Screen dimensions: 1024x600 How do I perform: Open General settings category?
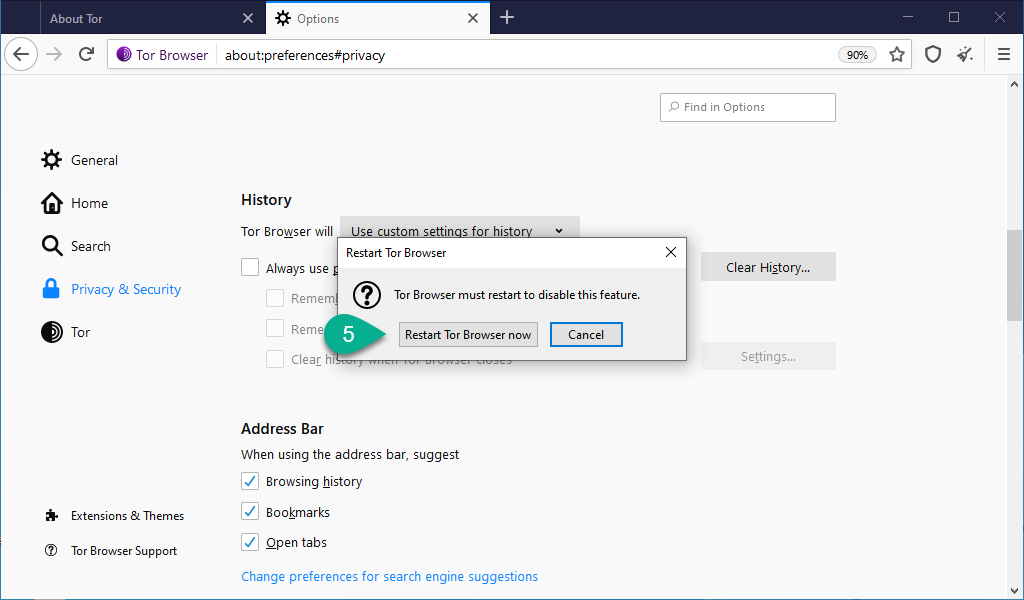point(79,160)
